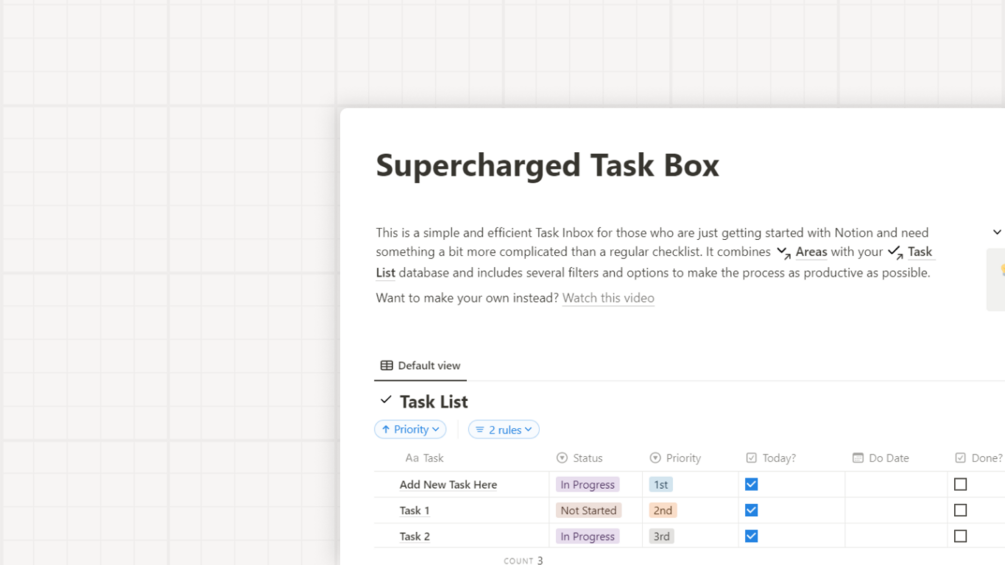This screenshot has height=565, width=1005.
Task: Open the Task List linked page in description
Action: [x=920, y=252]
